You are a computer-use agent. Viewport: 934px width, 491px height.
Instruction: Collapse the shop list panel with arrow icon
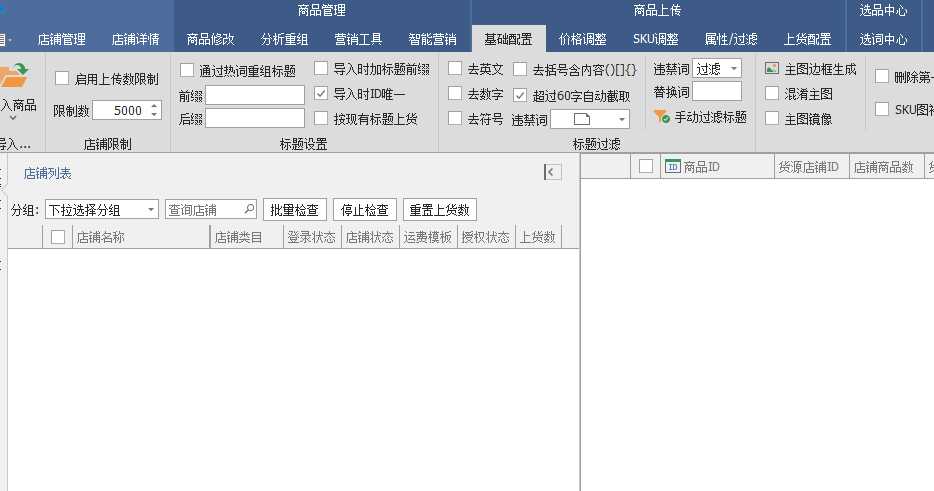(x=552, y=172)
